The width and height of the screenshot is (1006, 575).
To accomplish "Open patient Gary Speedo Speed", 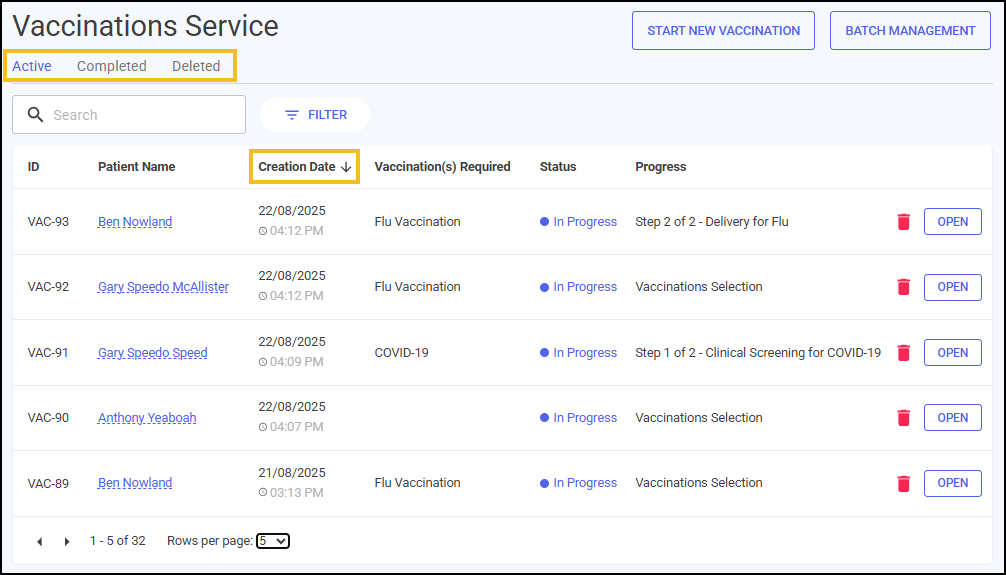I will [153, 352].
